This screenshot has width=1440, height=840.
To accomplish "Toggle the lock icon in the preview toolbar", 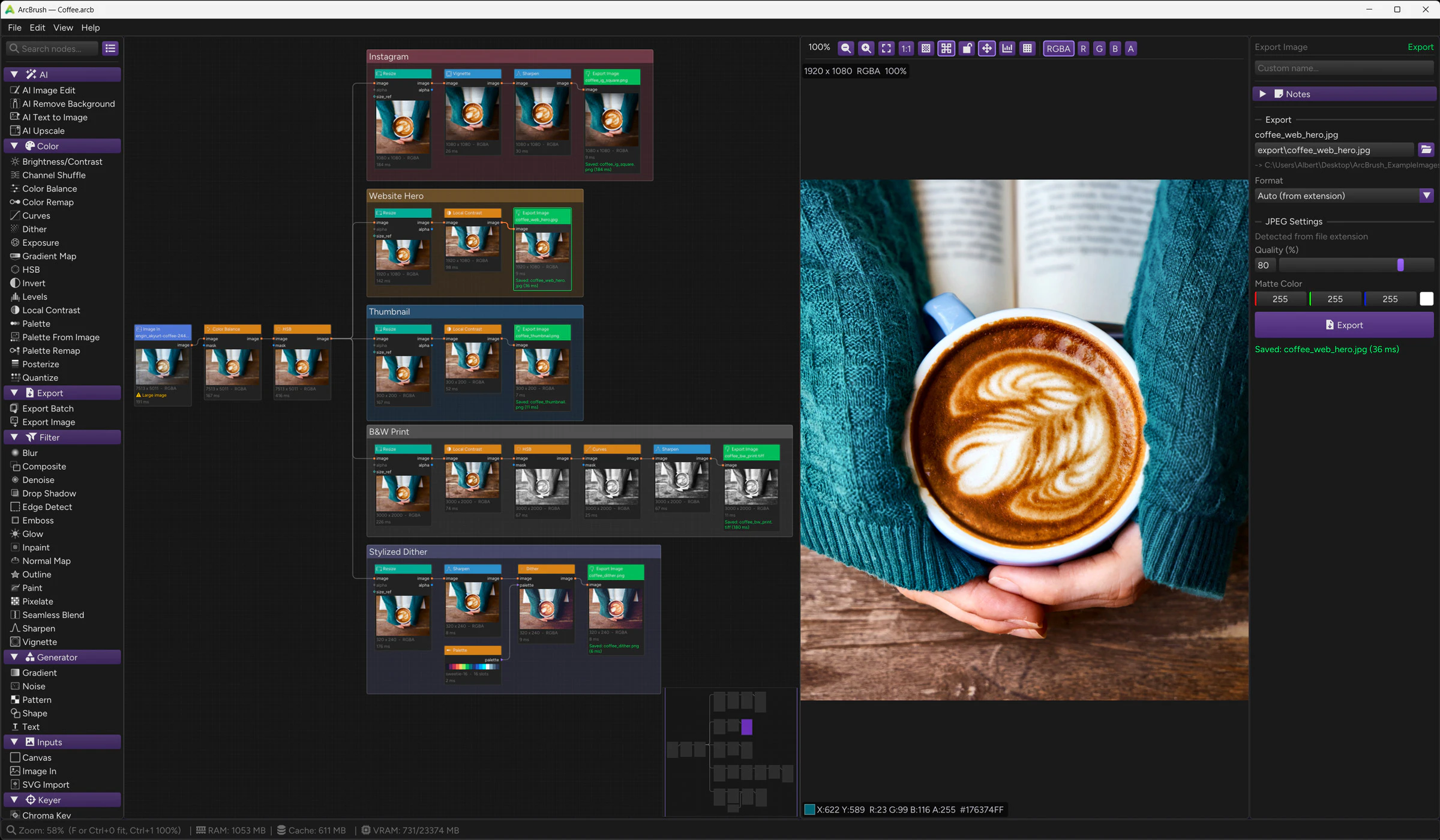I will tap(967, 48).
